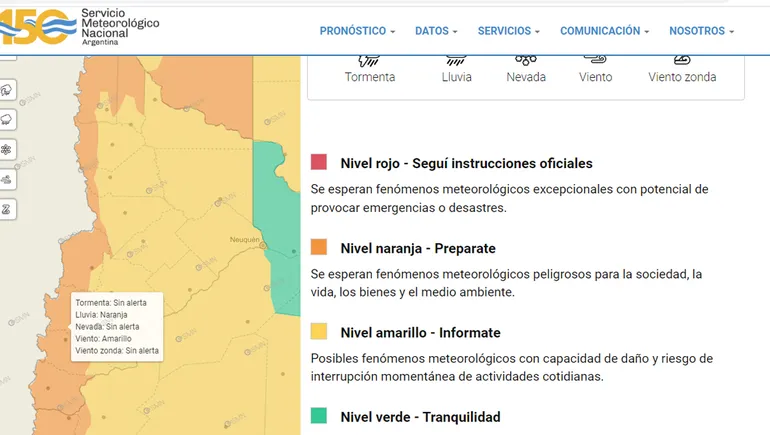Toggle rain cloud layer in map sidebar
The height and width of the screenshot is (435, 770).
pos(7,119)
